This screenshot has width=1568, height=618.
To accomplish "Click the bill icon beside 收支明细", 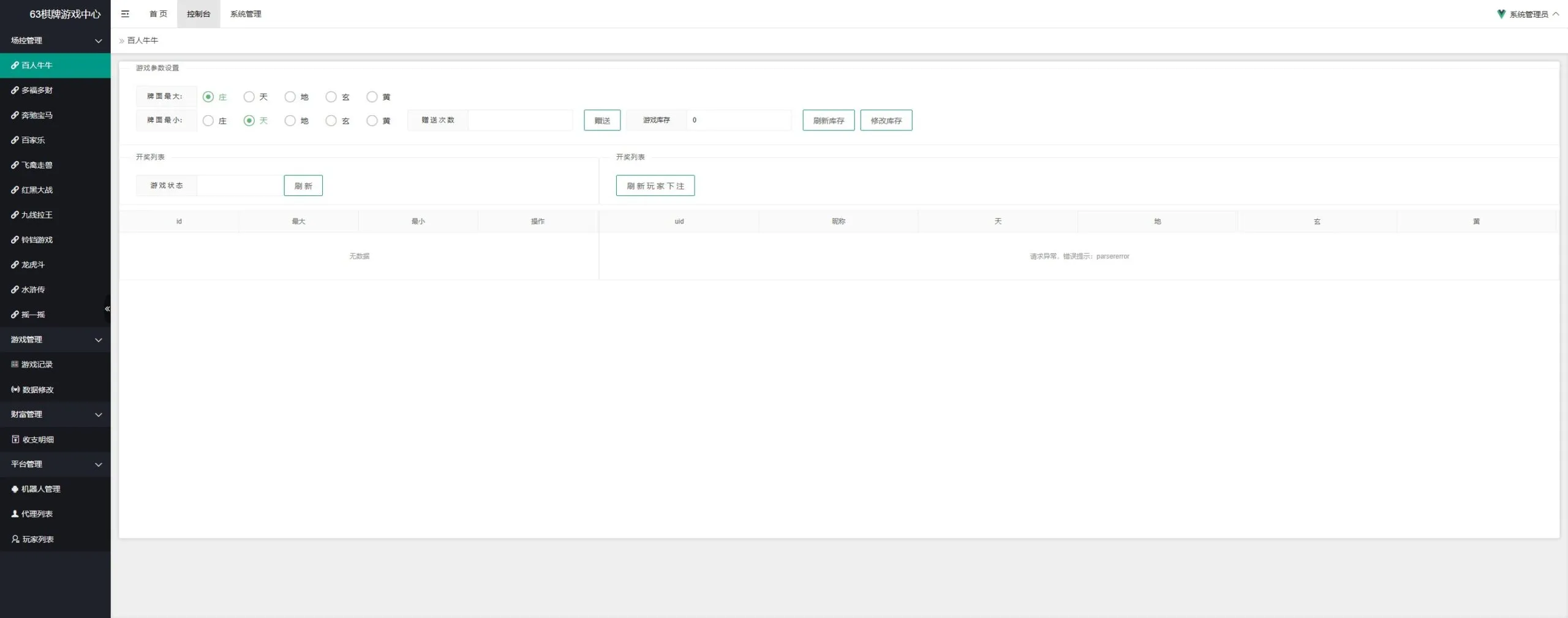I will (15, 439).
